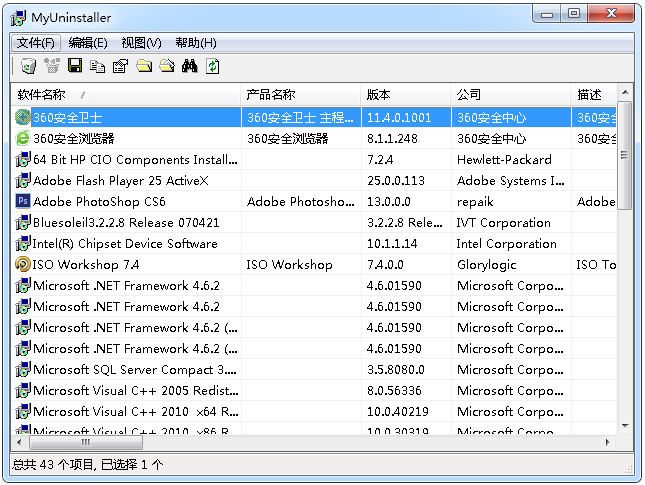645x485 pixels.
Task: Click the status bar text 总共 43 个项目
Action: click(53, 464)
